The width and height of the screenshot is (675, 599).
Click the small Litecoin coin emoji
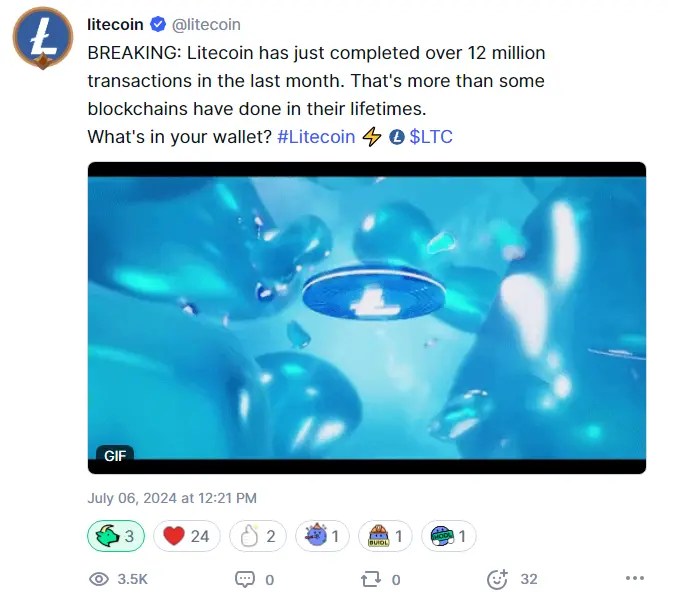396,137
